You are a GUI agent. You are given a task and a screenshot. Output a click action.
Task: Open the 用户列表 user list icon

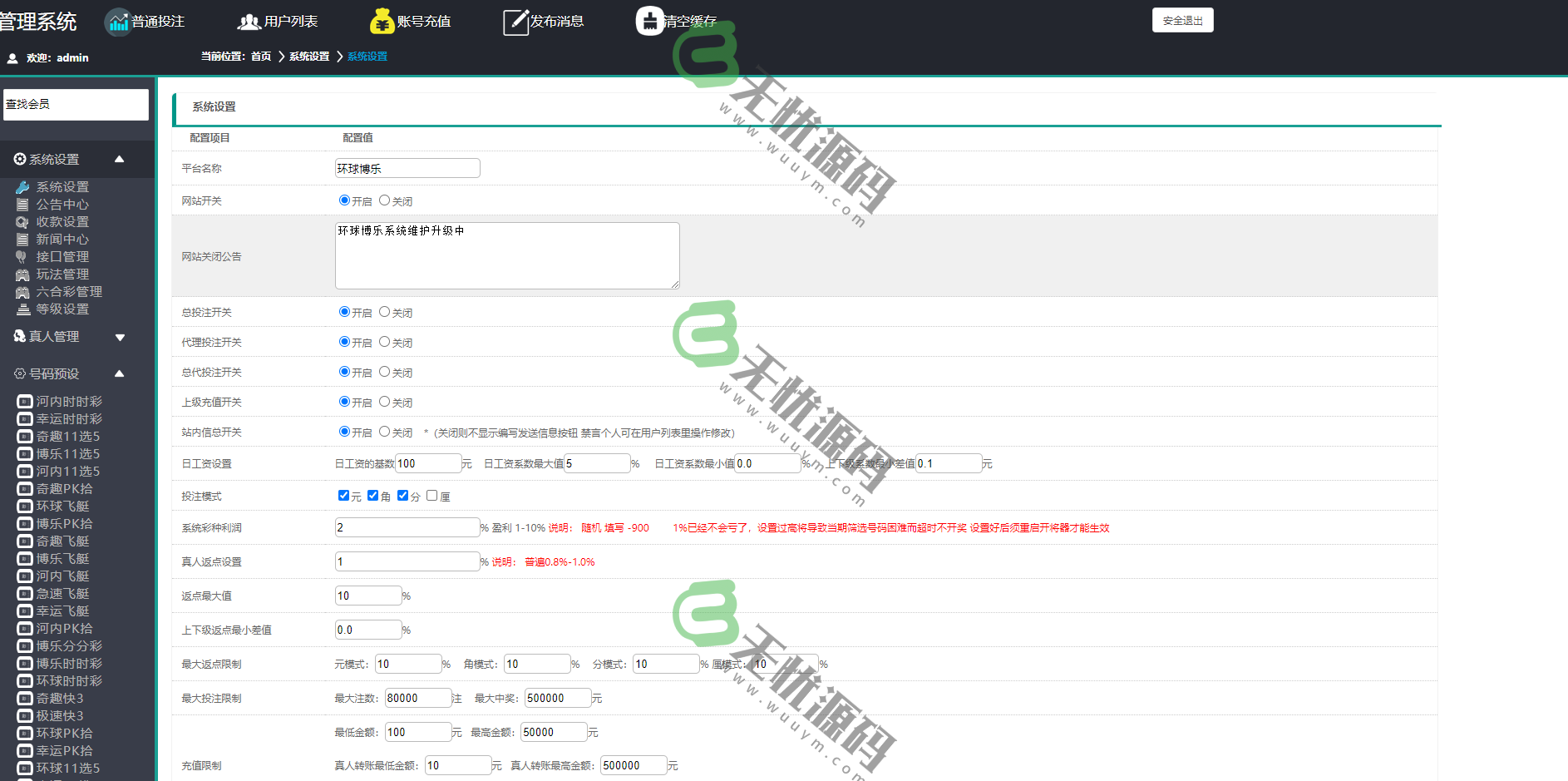click(249, 21)
